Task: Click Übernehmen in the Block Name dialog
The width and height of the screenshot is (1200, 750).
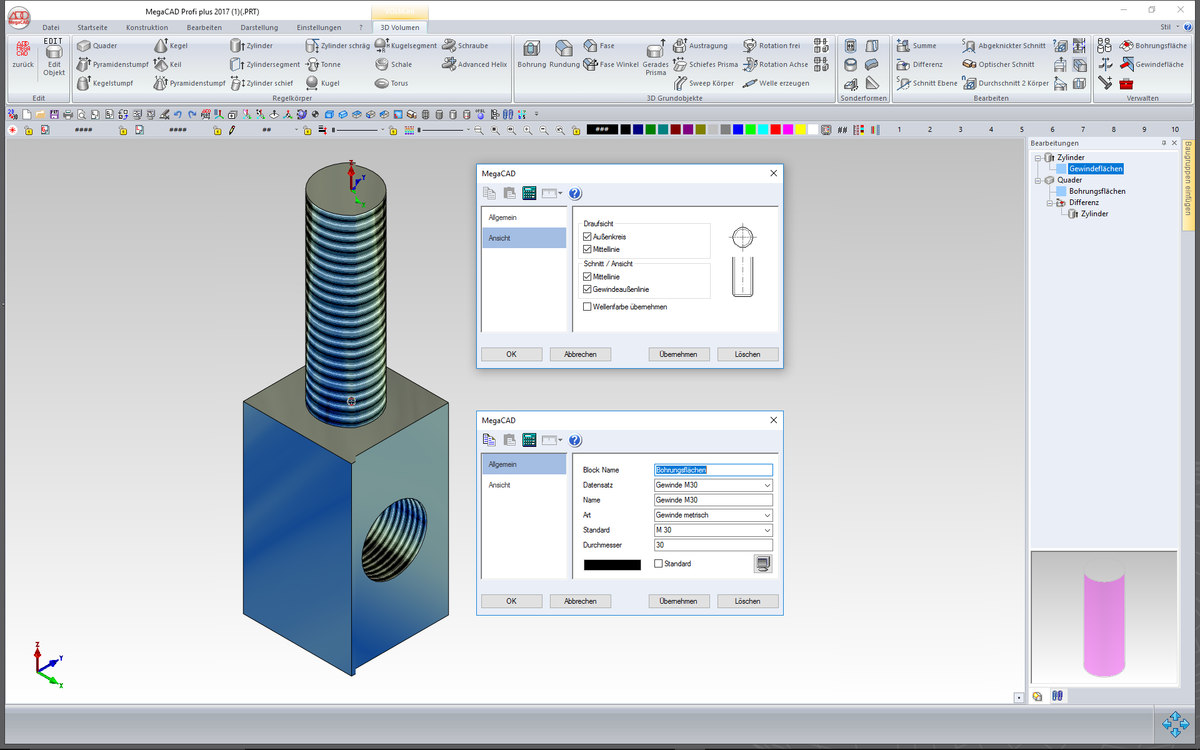Action: pyautogui.click(x=679, y=601)
